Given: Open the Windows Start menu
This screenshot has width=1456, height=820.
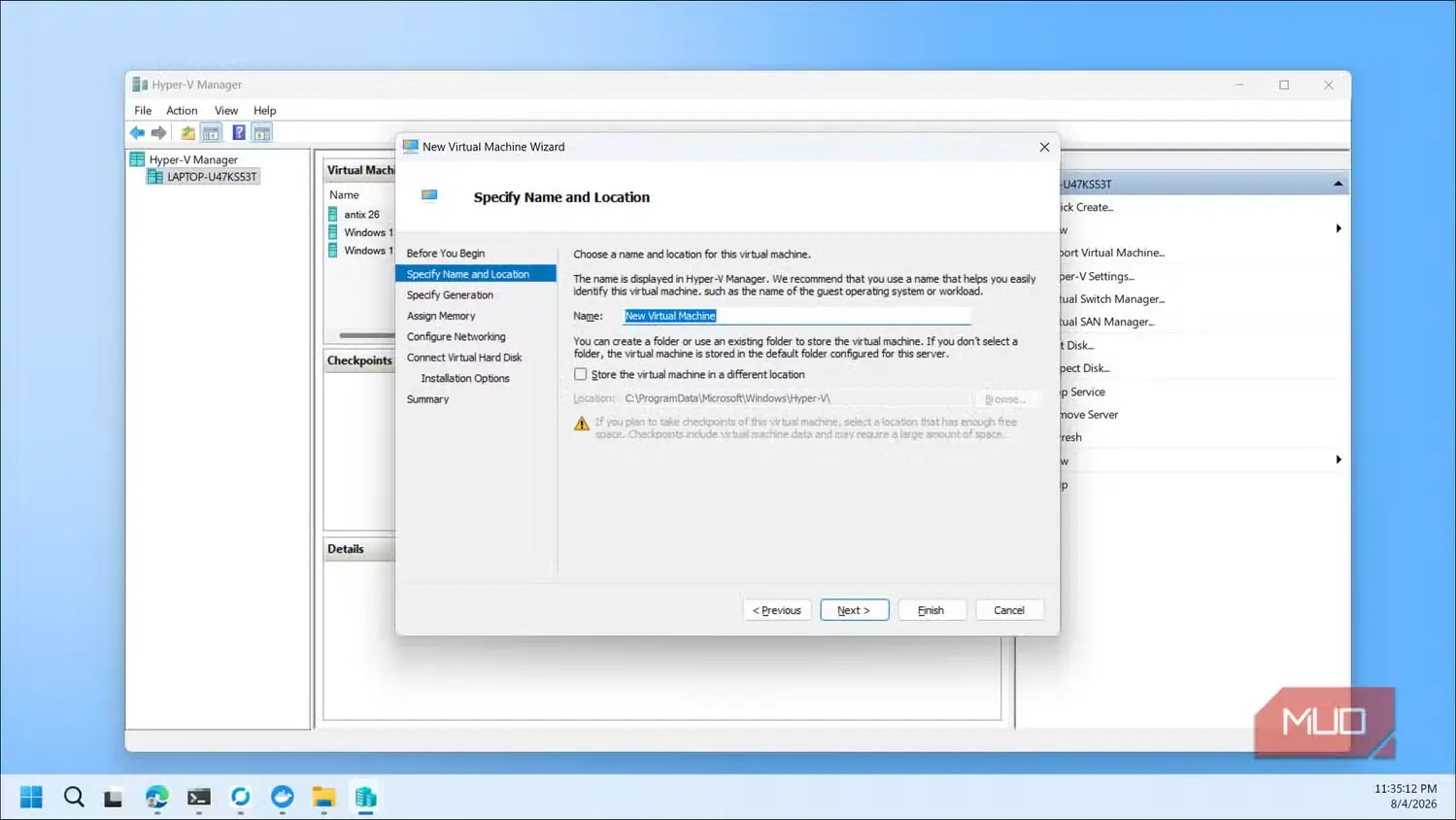Looking at the screenshot, I should click(31, 798).
